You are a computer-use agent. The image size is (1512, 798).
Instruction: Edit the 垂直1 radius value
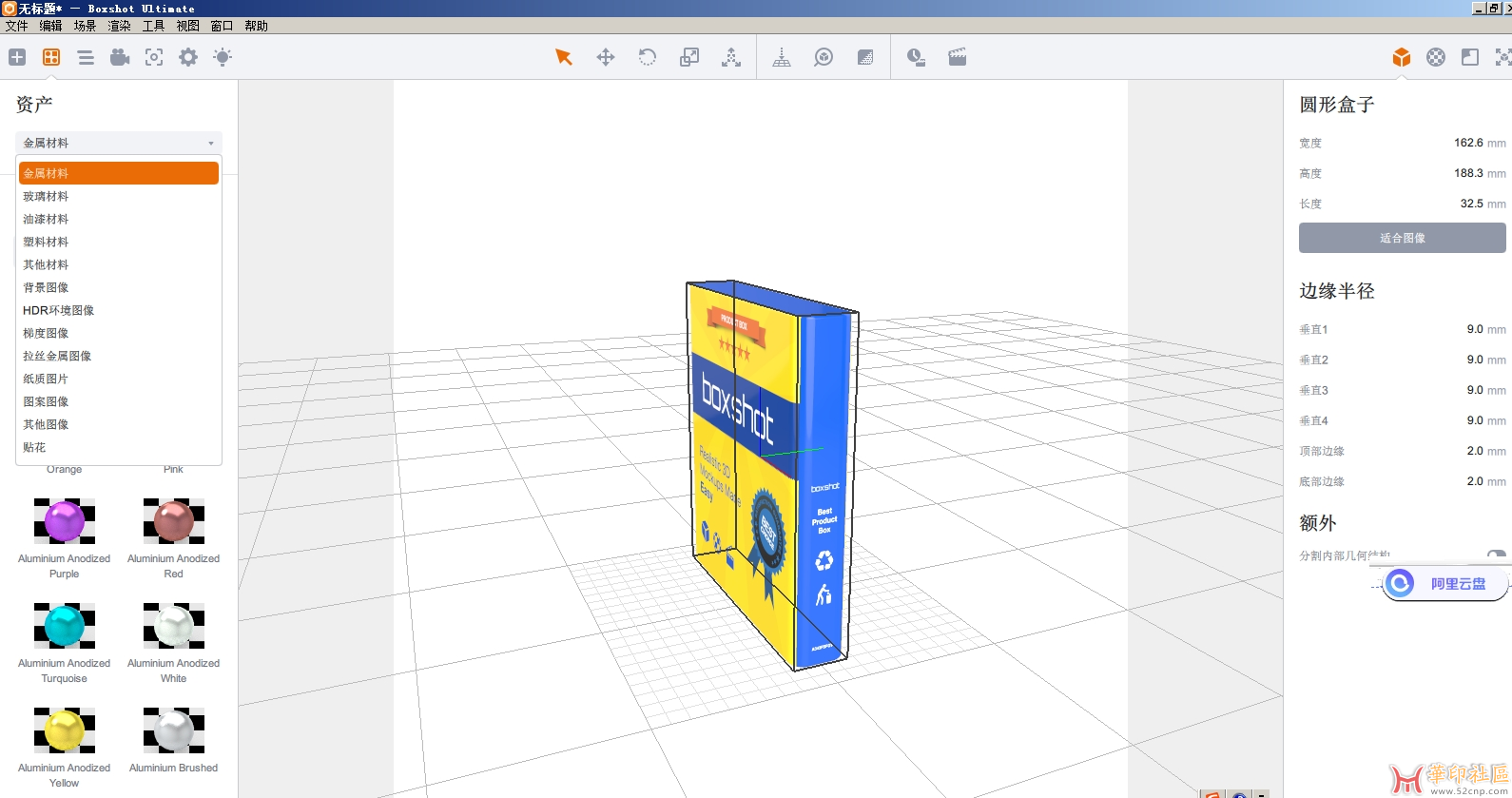(x=1475, y=329)
